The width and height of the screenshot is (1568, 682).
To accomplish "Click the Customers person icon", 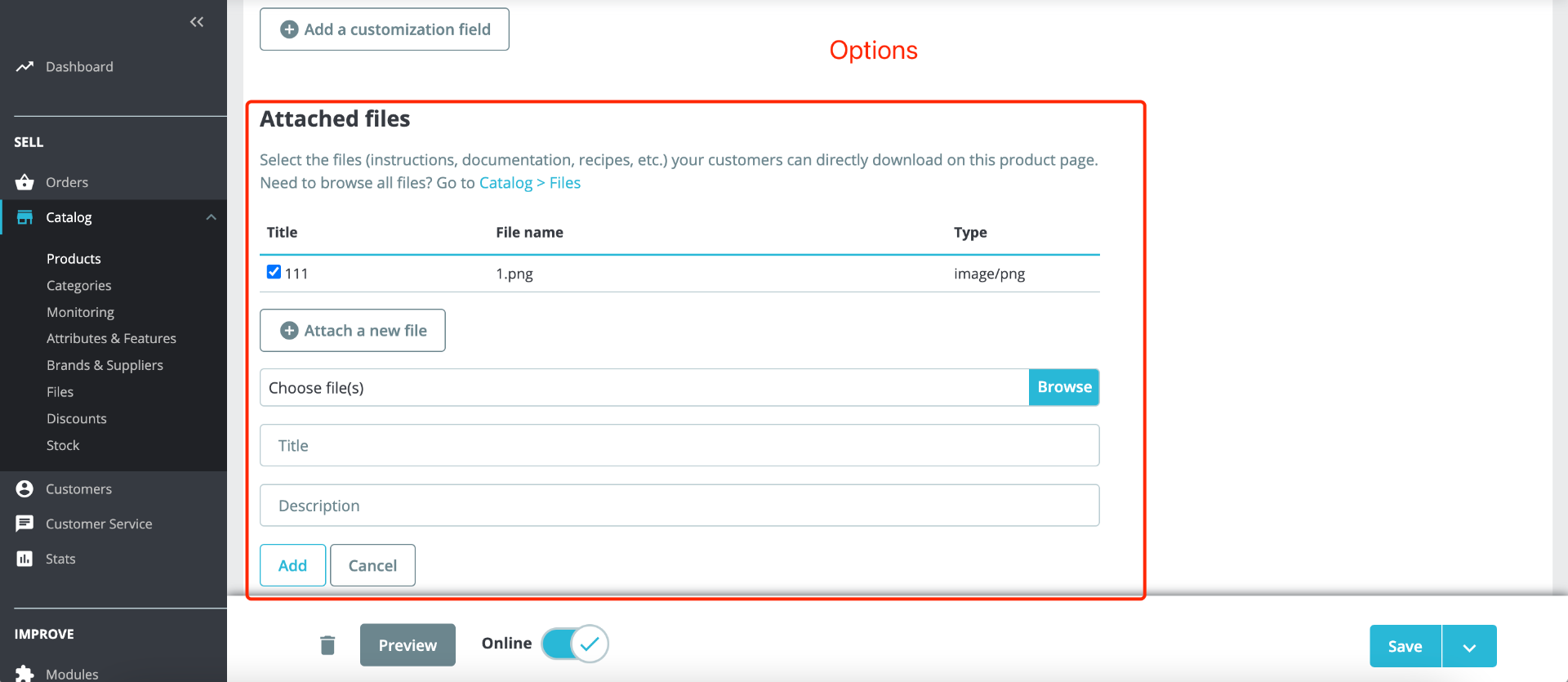I will (x=24, y=488).
